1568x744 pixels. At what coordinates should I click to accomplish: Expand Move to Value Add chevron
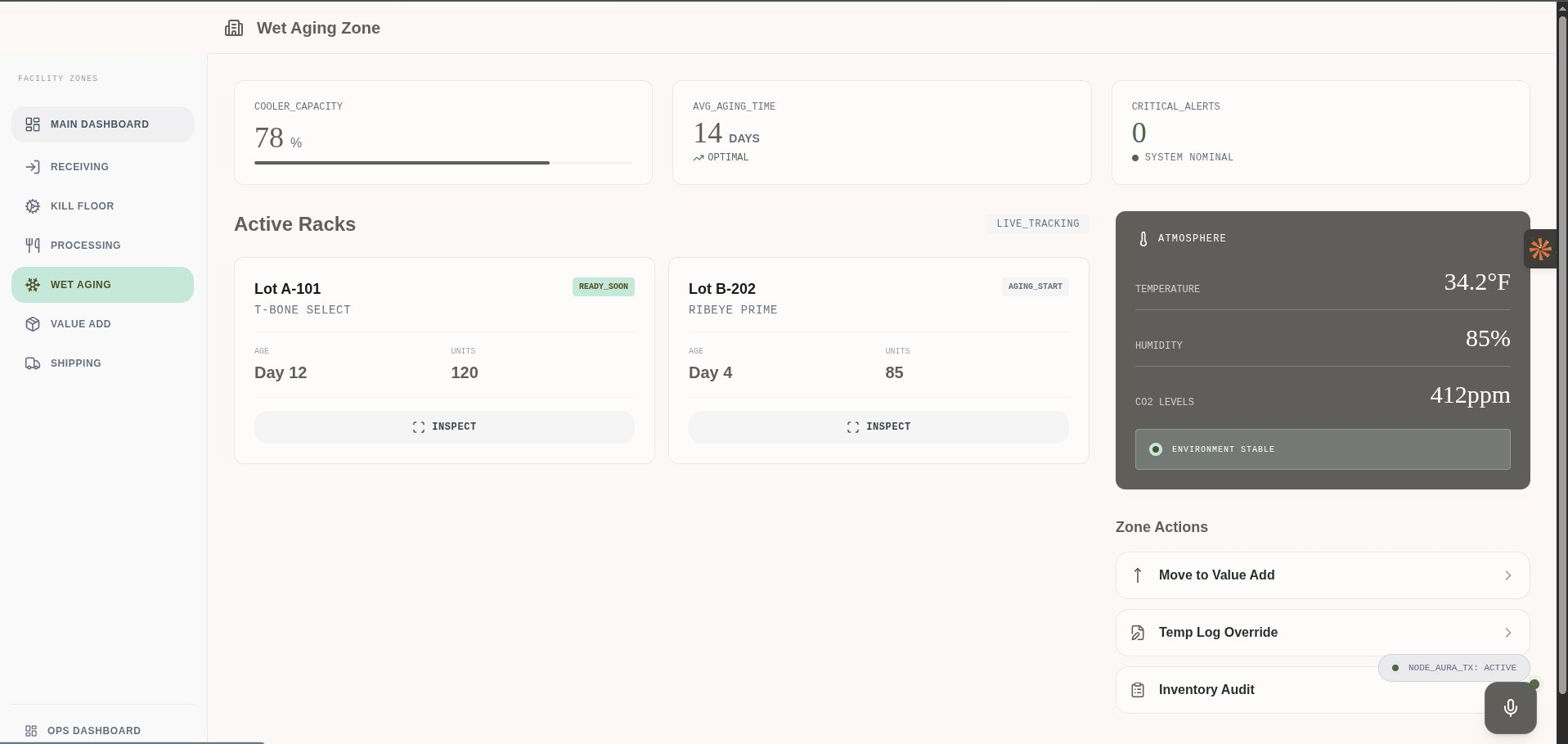[1508, 575]
